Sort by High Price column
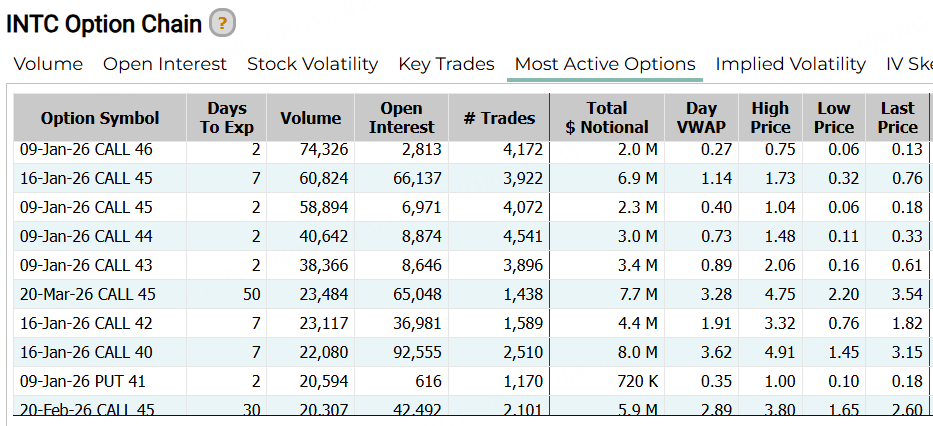The height and width of the screenshot is (426, 933). 770,118
